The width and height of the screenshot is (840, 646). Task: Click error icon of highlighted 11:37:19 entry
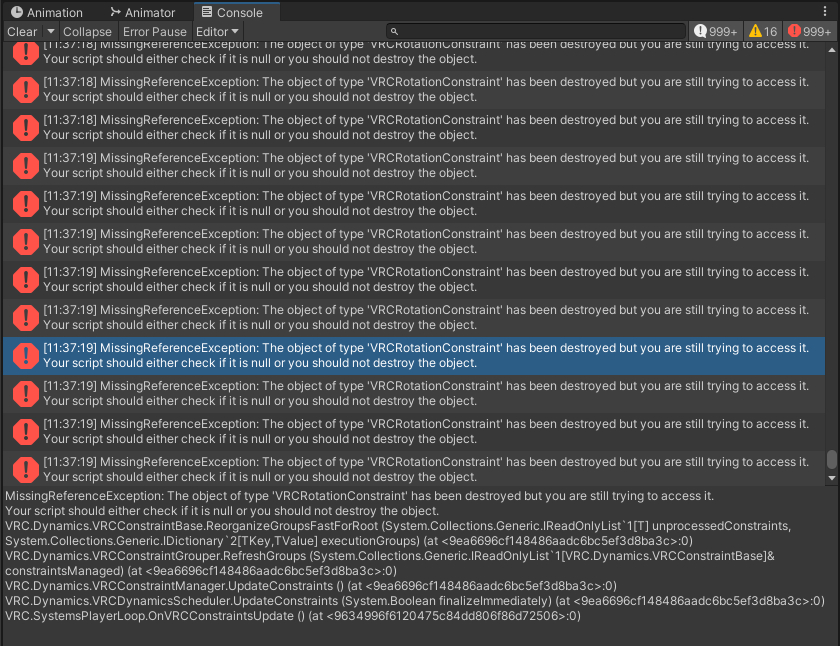(x=24, y=356)
